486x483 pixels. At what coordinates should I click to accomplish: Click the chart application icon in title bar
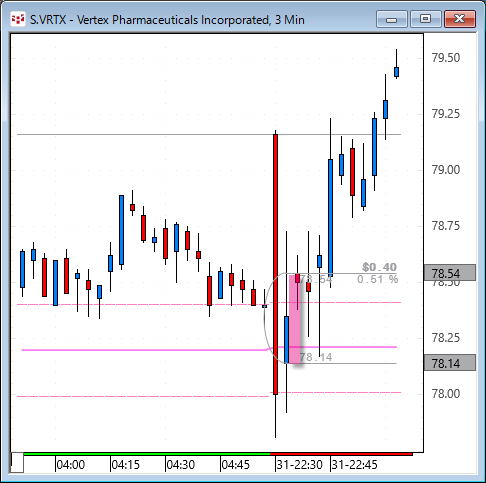(x=17, y=19)
